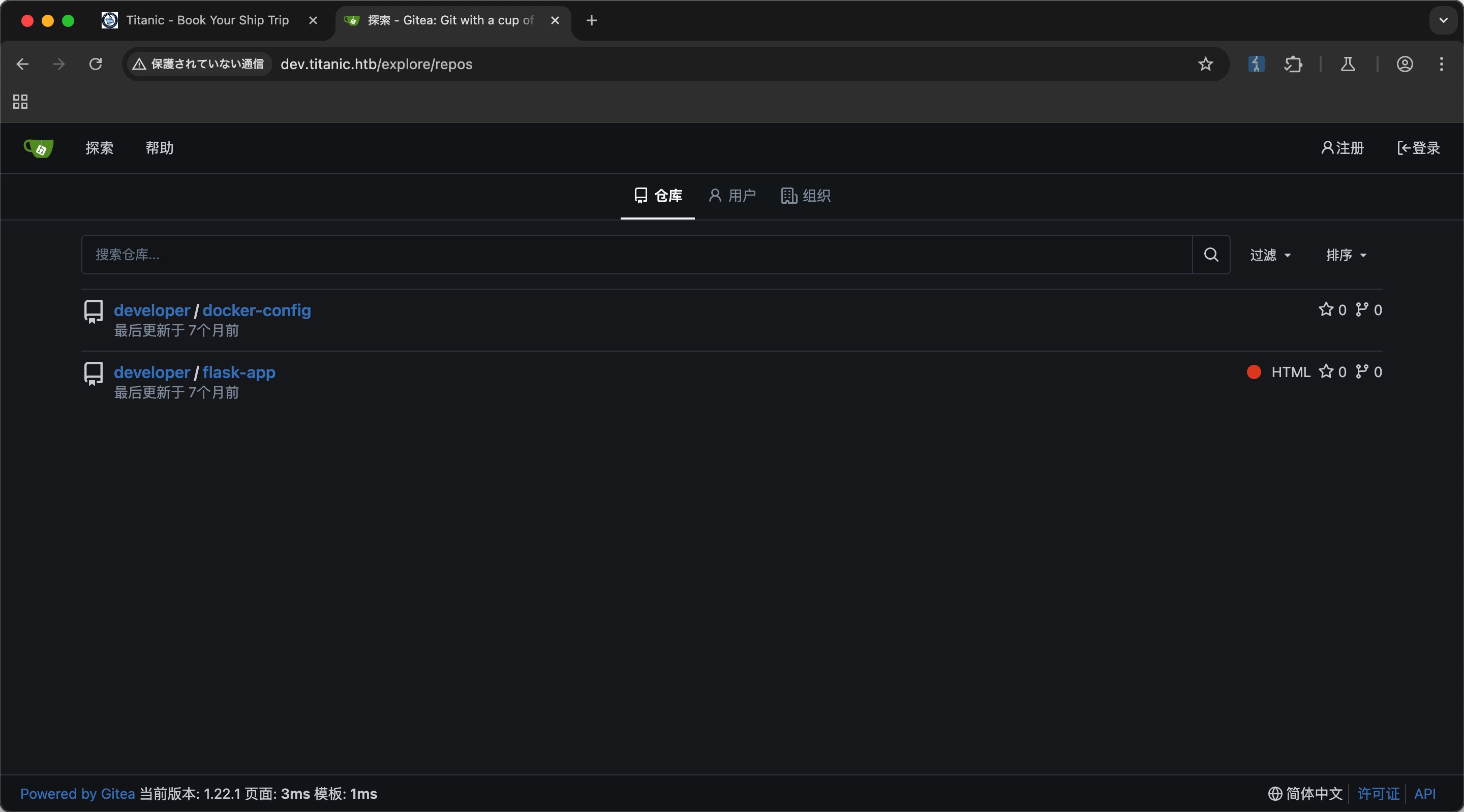The width and height of the screenshot is (1464, 812).
Task: Expand the 排序 sort dropdown
Action: tap(1346, 255)
